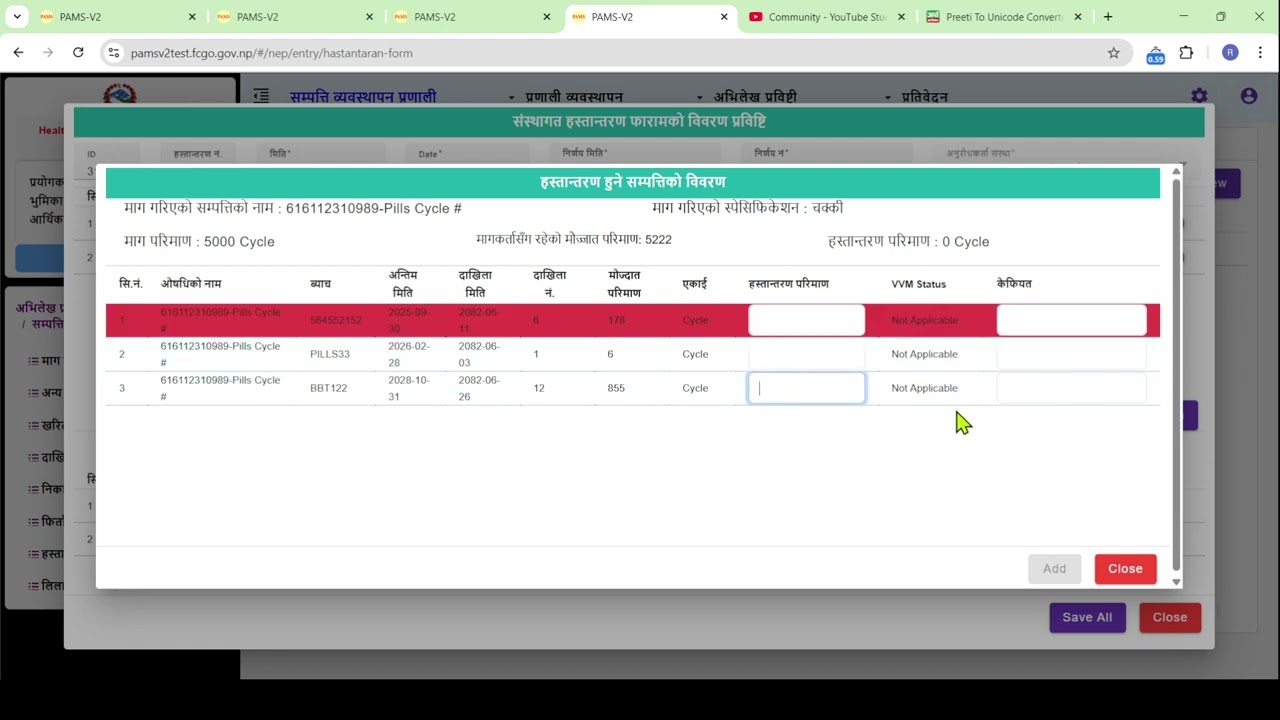Viewport: 1280px width, 720px height.
Task: Switch to third PAMS-V2 tab
Action: point(473,17)
